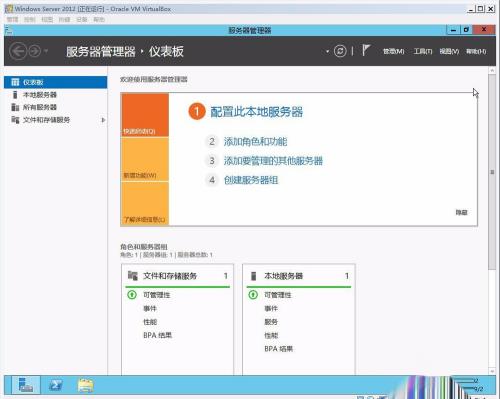Expand the arrow beside 文件和存储服务 in sidebar
This screenshot has height=399, width=500.
103,120
